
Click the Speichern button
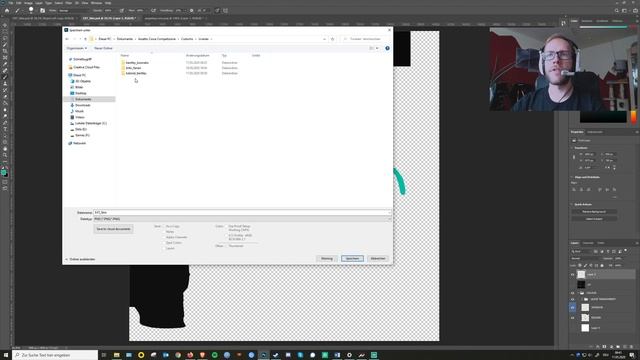point(352,258)
